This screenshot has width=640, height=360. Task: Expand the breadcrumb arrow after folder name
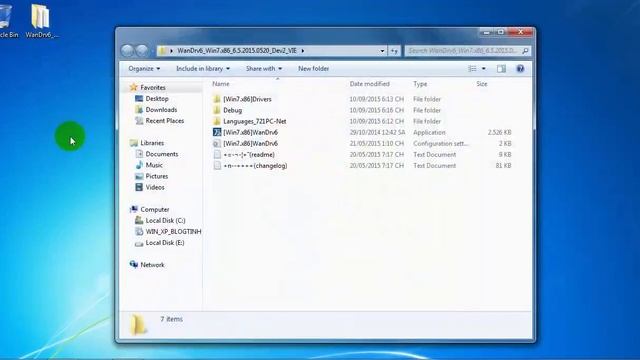(303, 51)
